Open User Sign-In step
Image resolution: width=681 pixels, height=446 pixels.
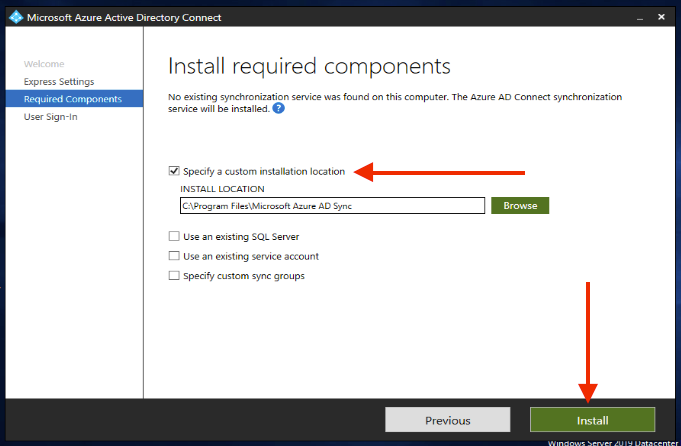50,117
